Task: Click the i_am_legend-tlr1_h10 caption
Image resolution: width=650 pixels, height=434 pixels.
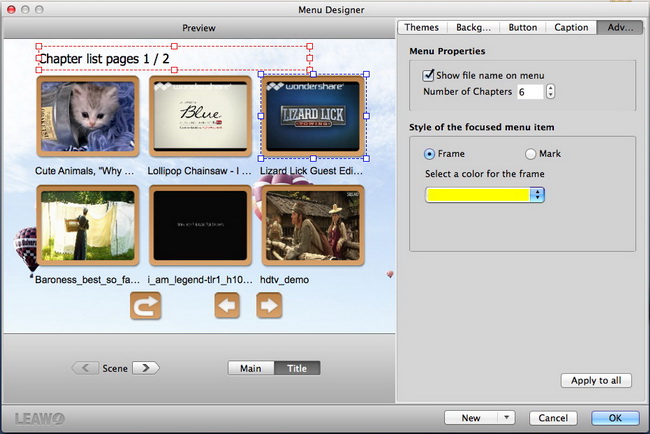Action: (x=200, y=280)
